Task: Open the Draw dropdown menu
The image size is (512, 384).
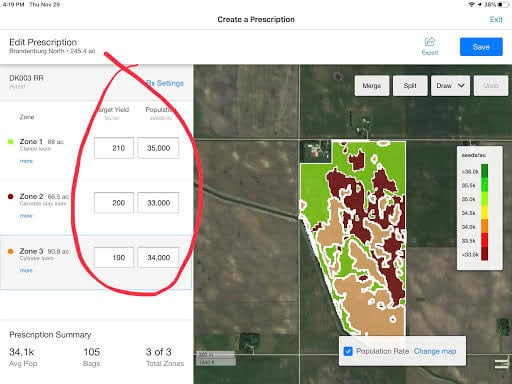Action: point(450,86)
